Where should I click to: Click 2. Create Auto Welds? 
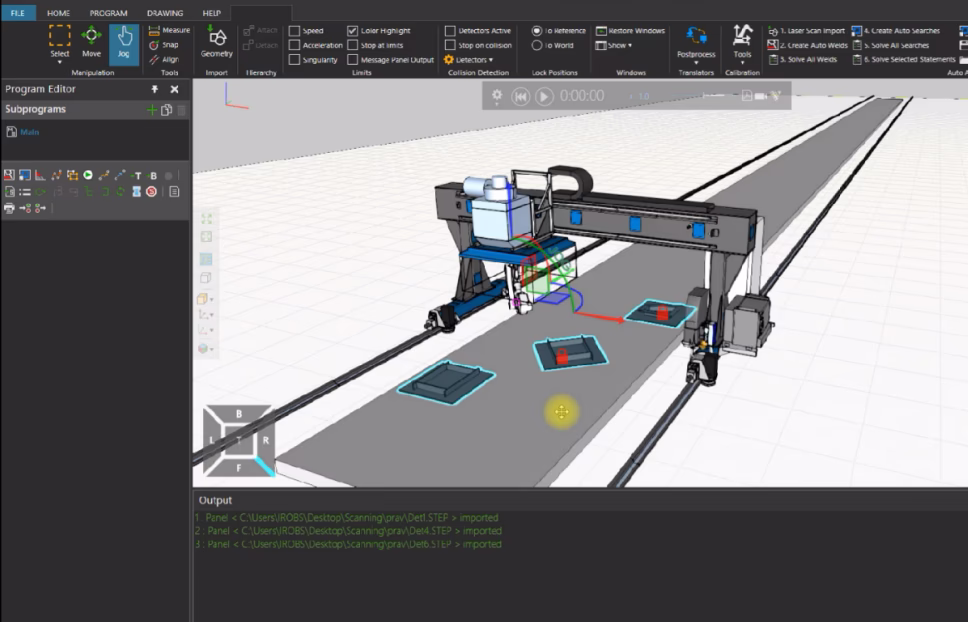[x=808, y=45]
